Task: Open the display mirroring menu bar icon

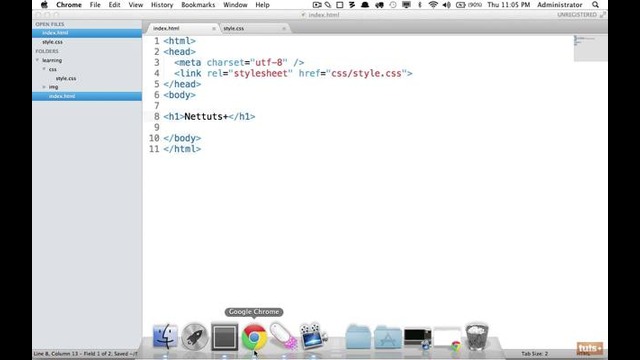Action: pos(406,5)
